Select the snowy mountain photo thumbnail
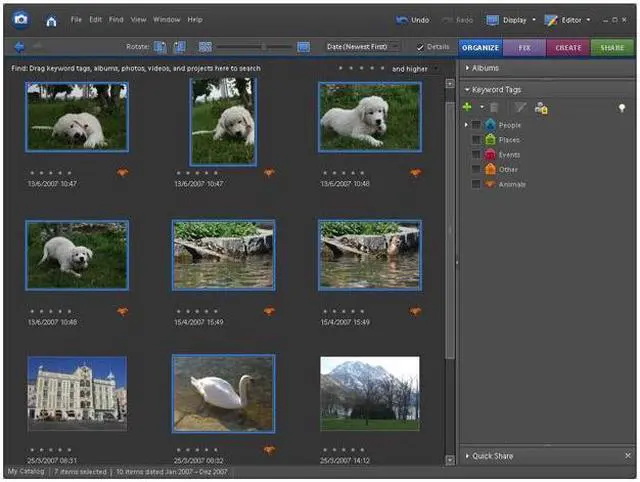This screenshot has height=482, width=640. 370,393
